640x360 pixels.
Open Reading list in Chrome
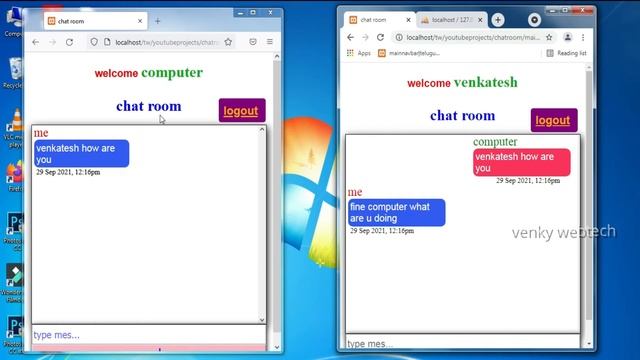coord(567,53)
